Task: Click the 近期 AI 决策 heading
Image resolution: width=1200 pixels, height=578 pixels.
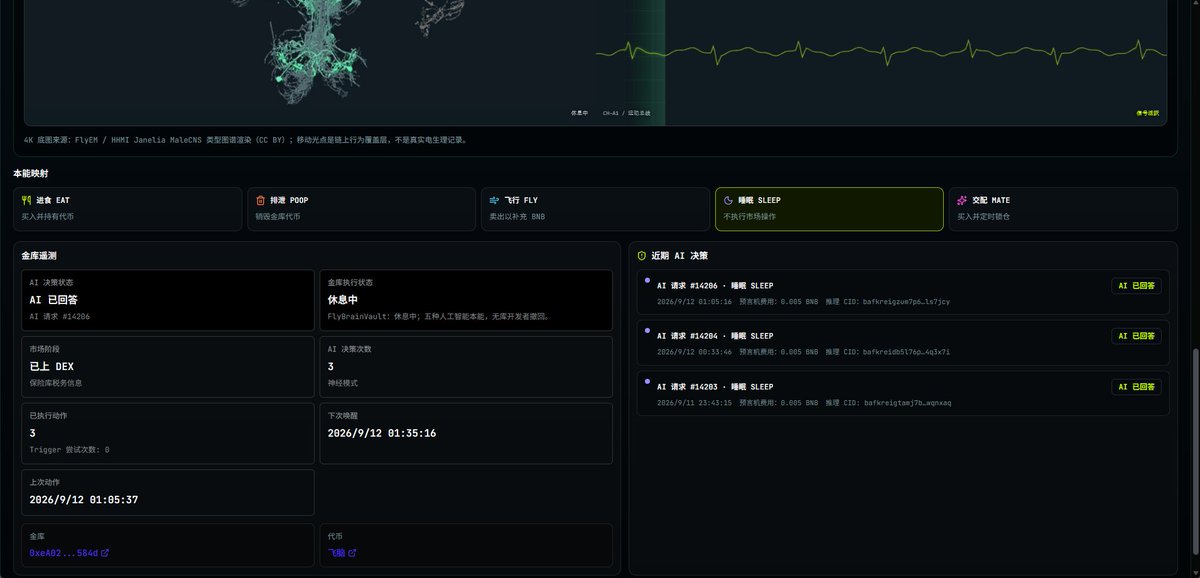Action: [679, 256]
